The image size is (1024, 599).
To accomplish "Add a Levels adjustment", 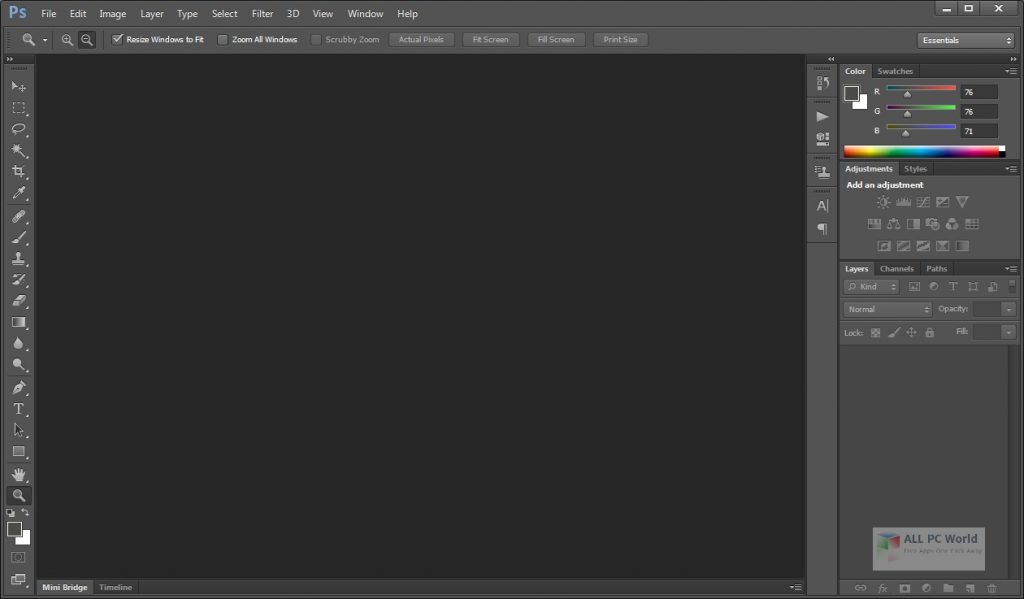I will click(x=903, y=202).
